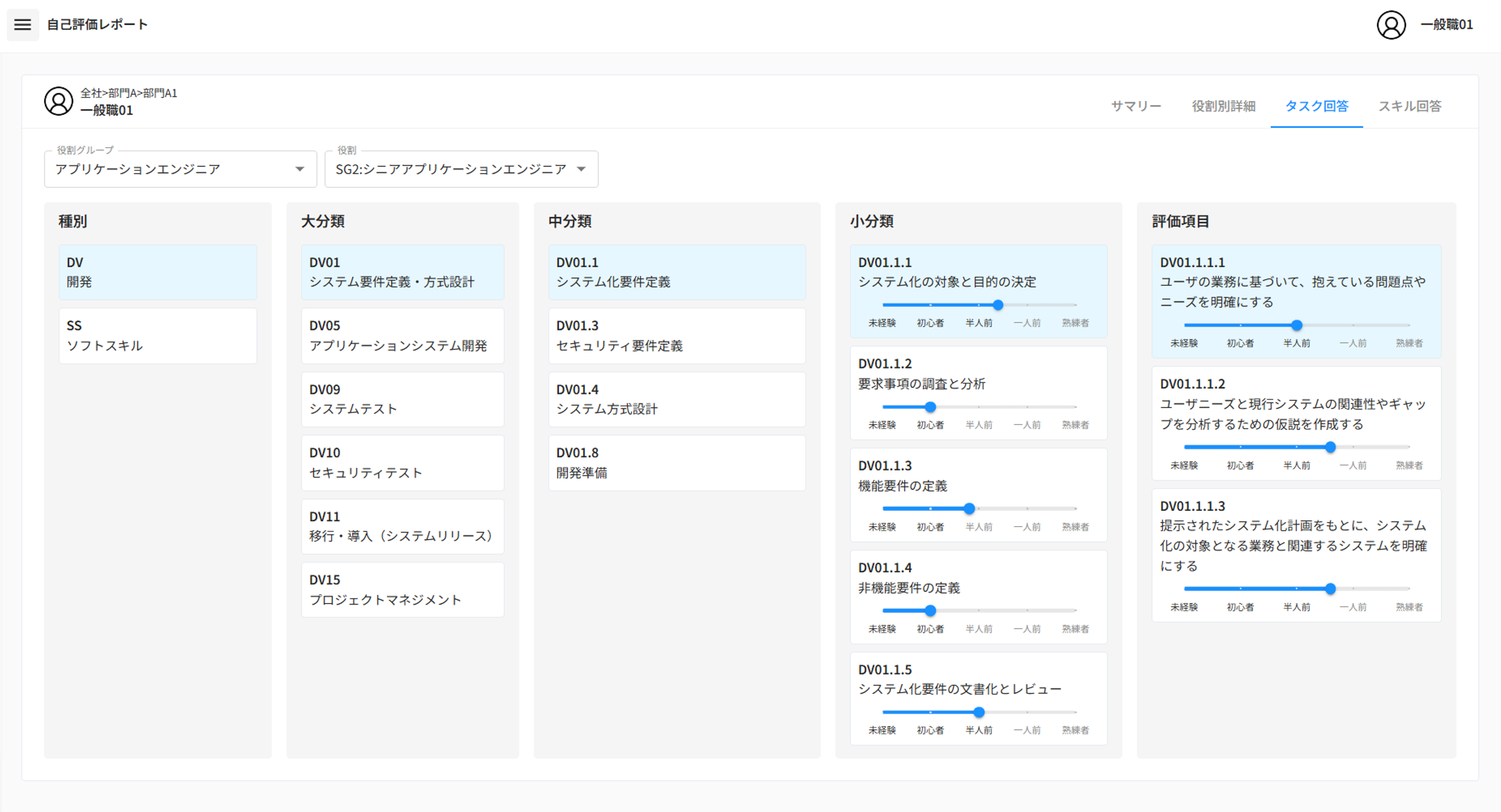Click 一人前 label under DV01.1.2 slider

tap(1027, 424)
